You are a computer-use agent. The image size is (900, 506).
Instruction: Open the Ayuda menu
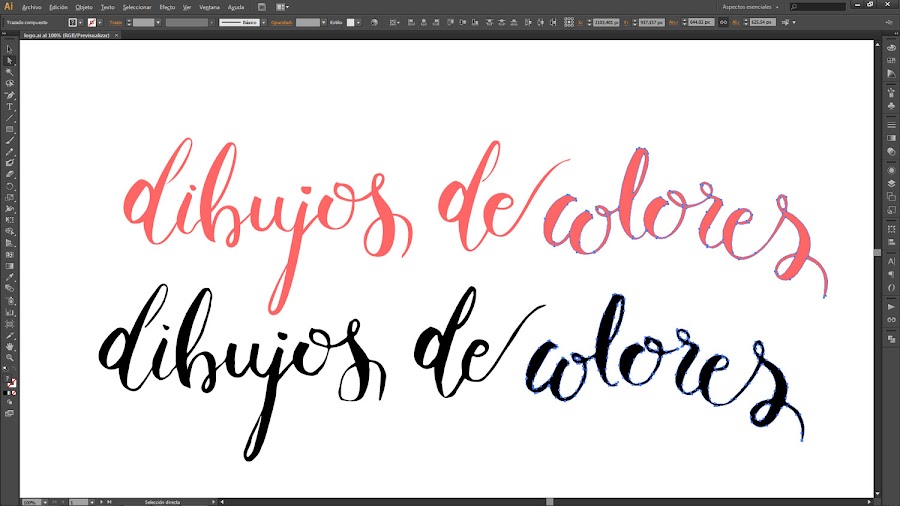pos(236,7)
